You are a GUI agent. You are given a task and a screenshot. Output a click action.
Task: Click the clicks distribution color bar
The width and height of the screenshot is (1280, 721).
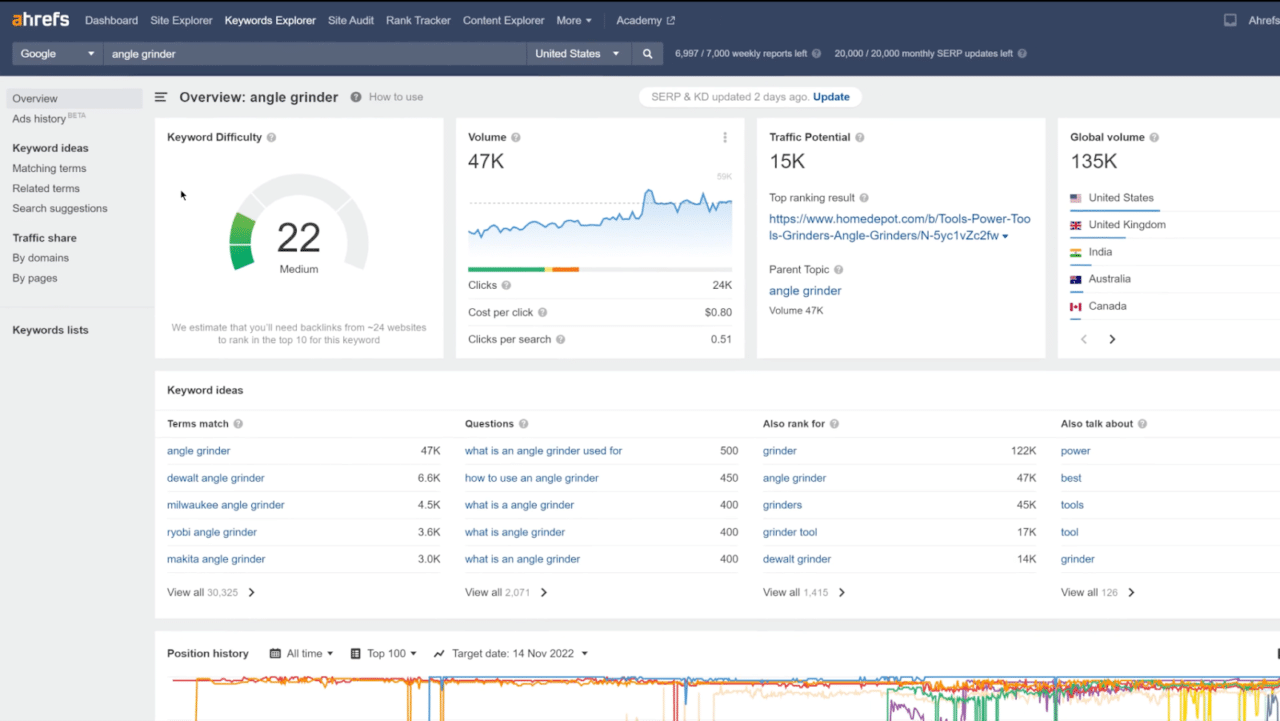(600, 269)
